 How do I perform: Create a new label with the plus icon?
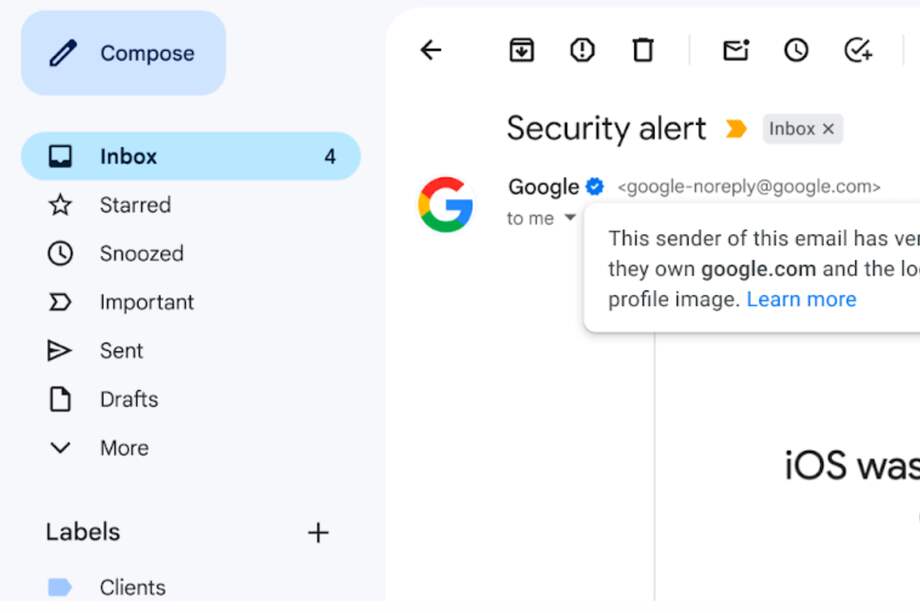pos(318,532)
